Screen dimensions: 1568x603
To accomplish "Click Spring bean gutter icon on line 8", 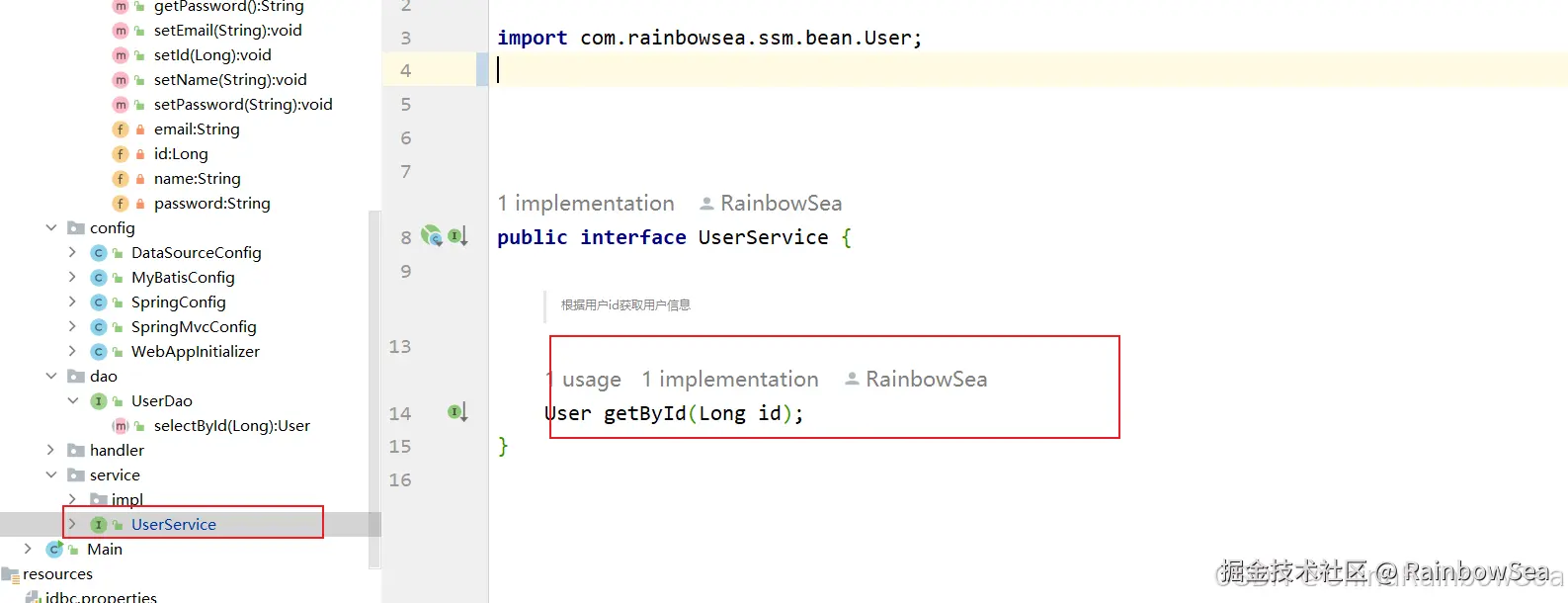I will [x=432, y=236].
